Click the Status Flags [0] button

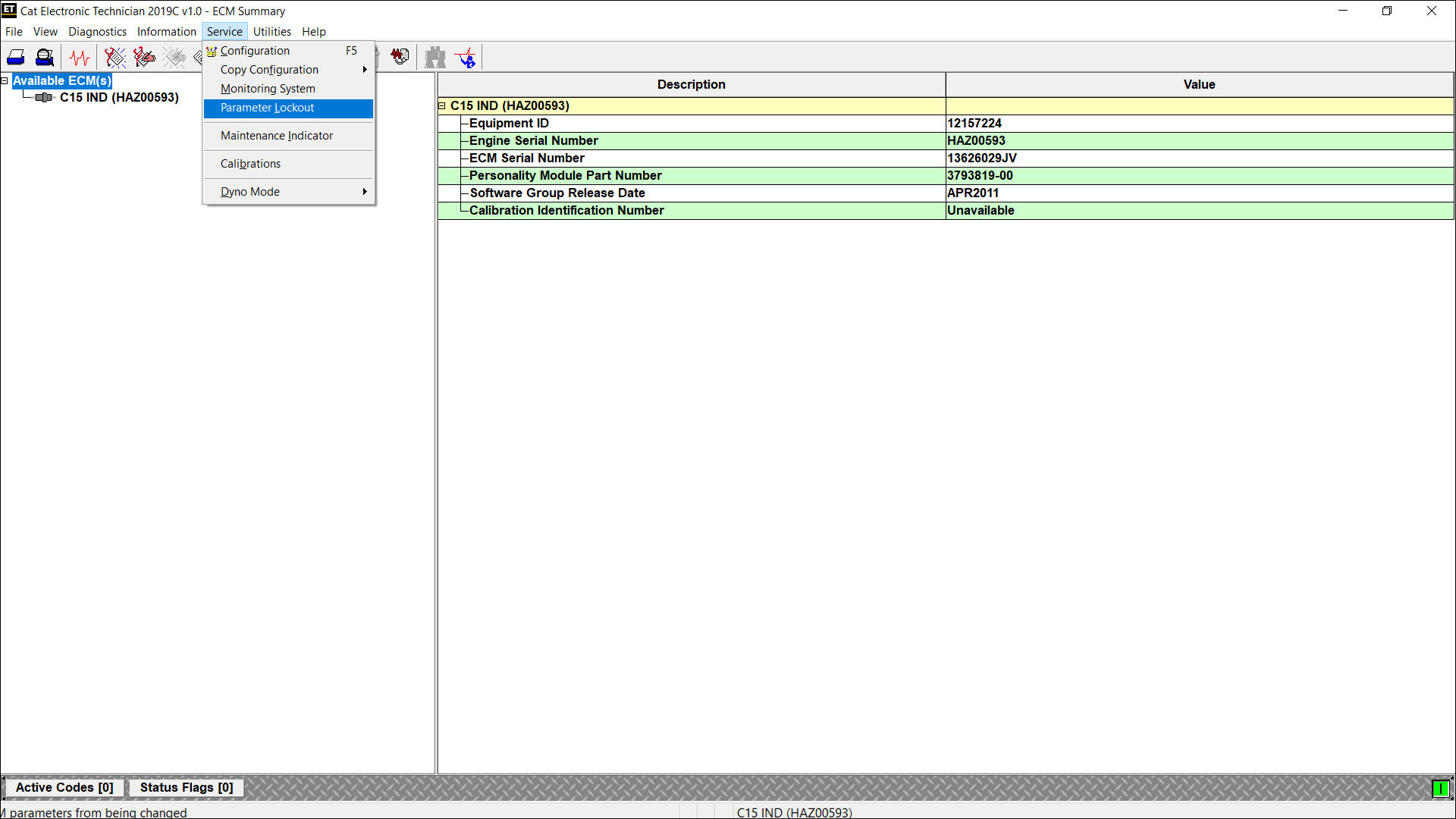pyautogui.click(x=186, y=788)
